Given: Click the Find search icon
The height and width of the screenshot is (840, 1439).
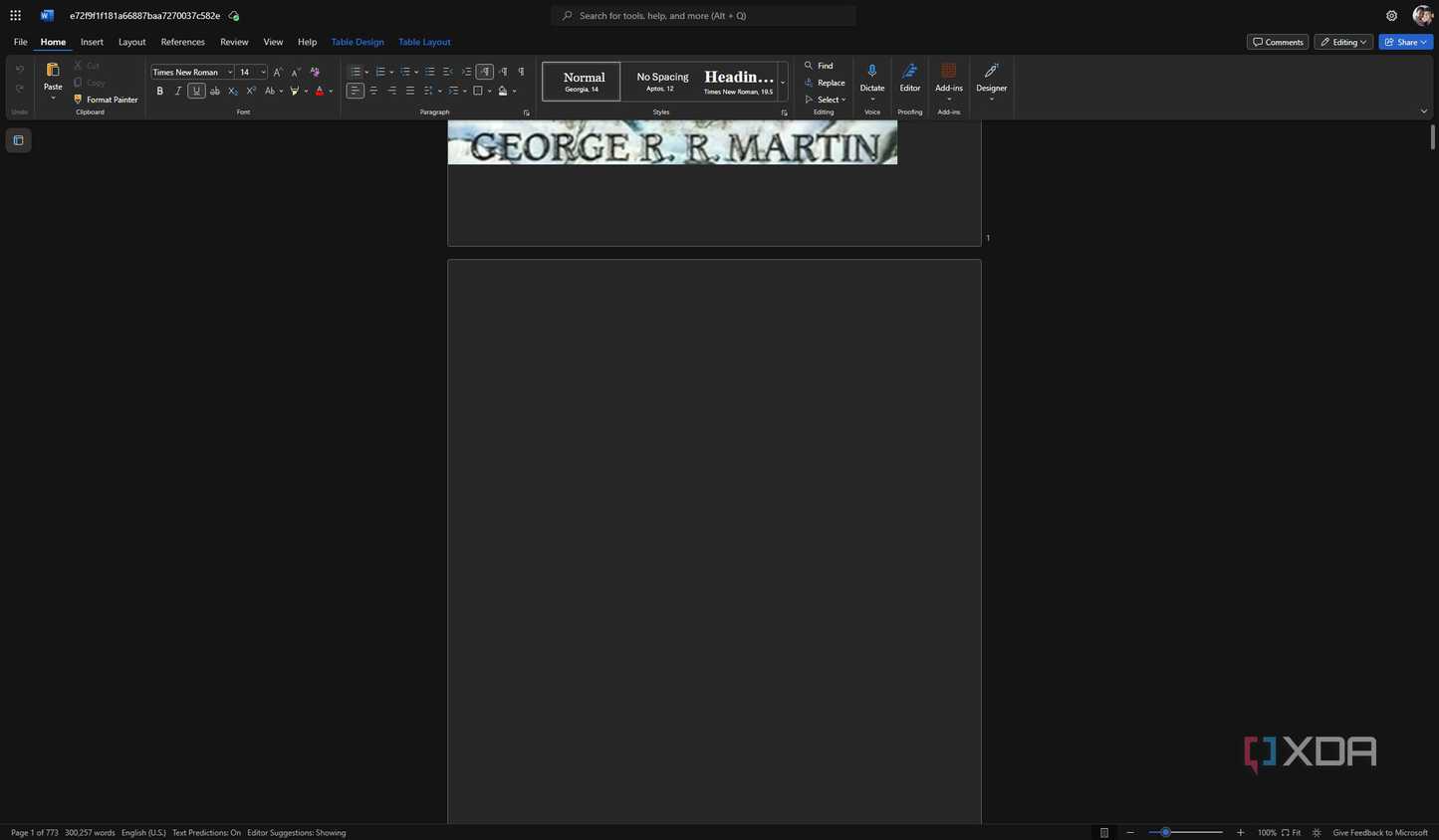Looking at the screenshot, I should [809, 66].
